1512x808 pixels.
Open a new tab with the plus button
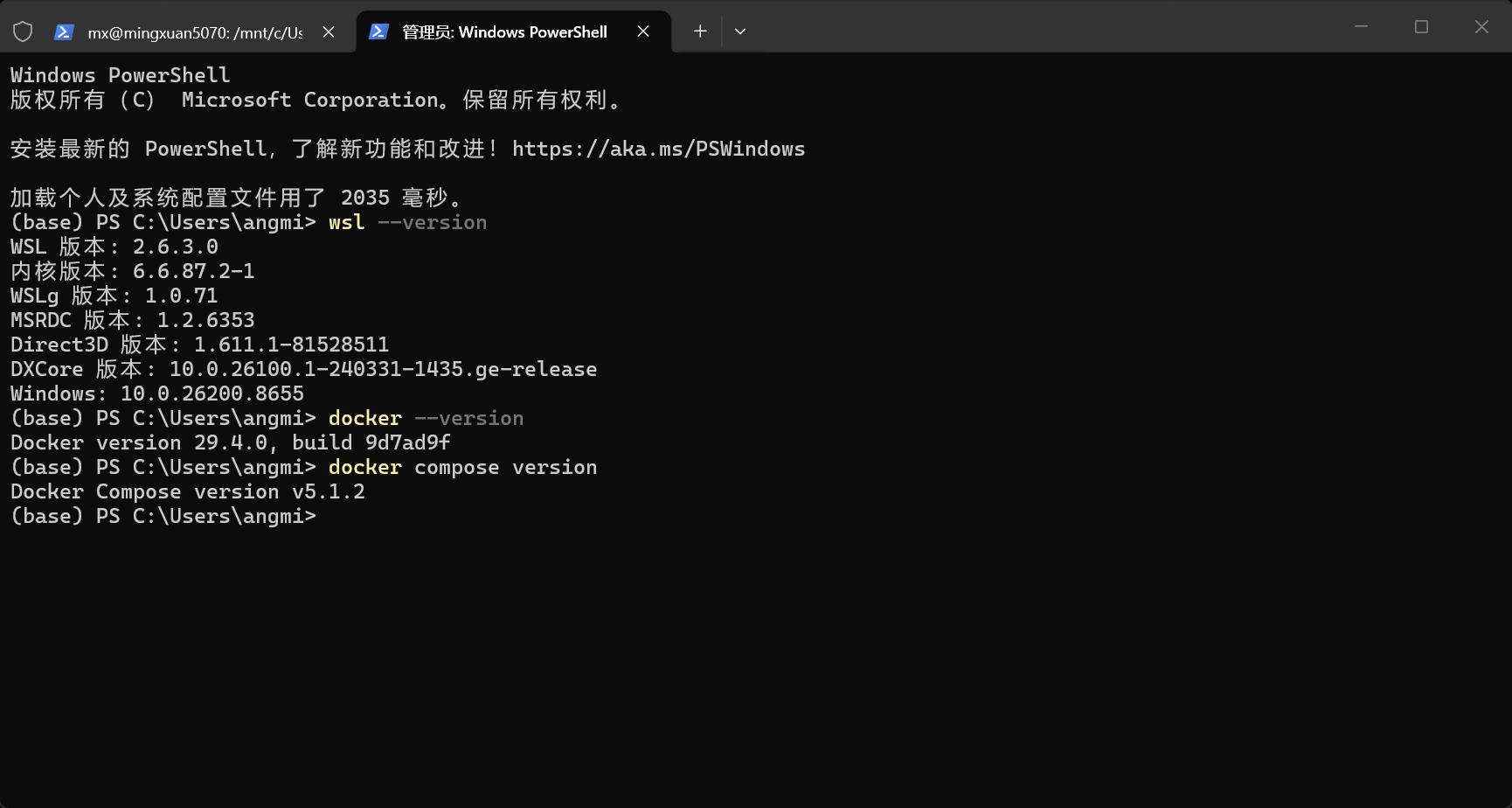(700, 31)
